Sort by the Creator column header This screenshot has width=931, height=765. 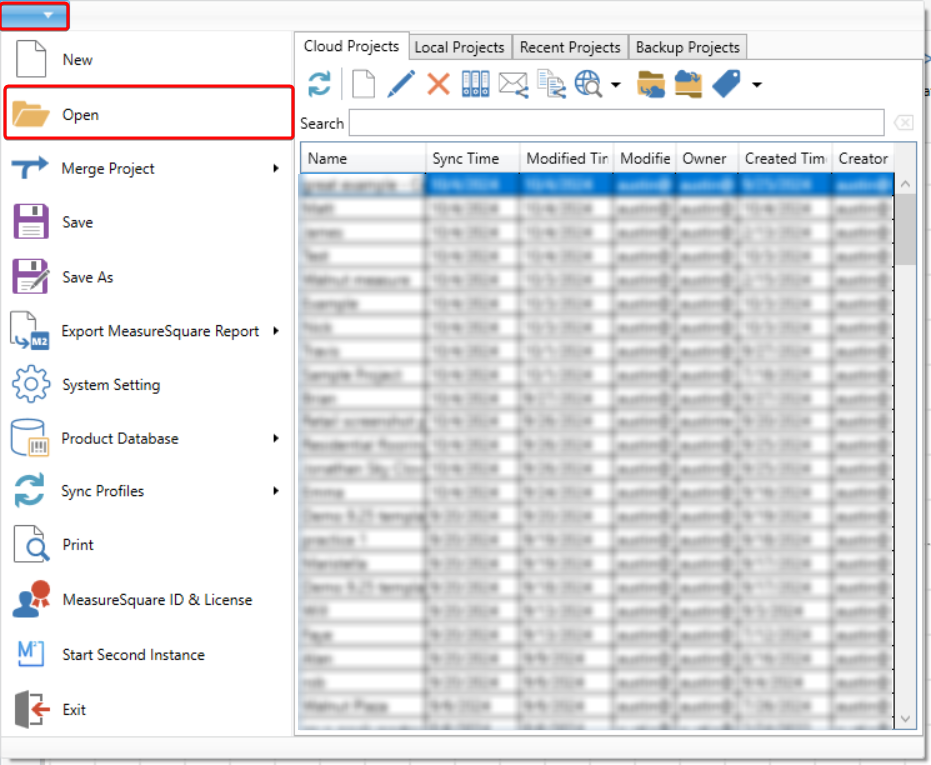point(863,159)
